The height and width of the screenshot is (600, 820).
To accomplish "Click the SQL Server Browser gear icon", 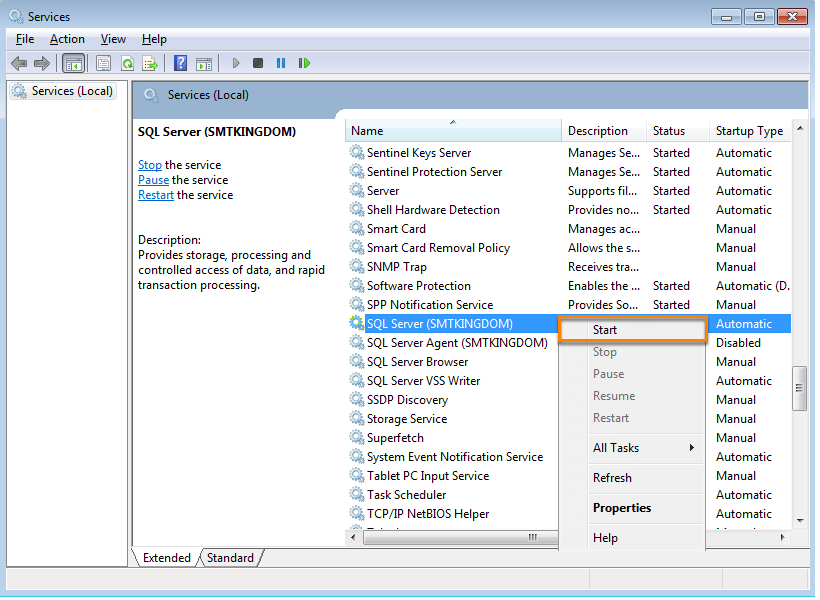I will click(x=358, y=363).
